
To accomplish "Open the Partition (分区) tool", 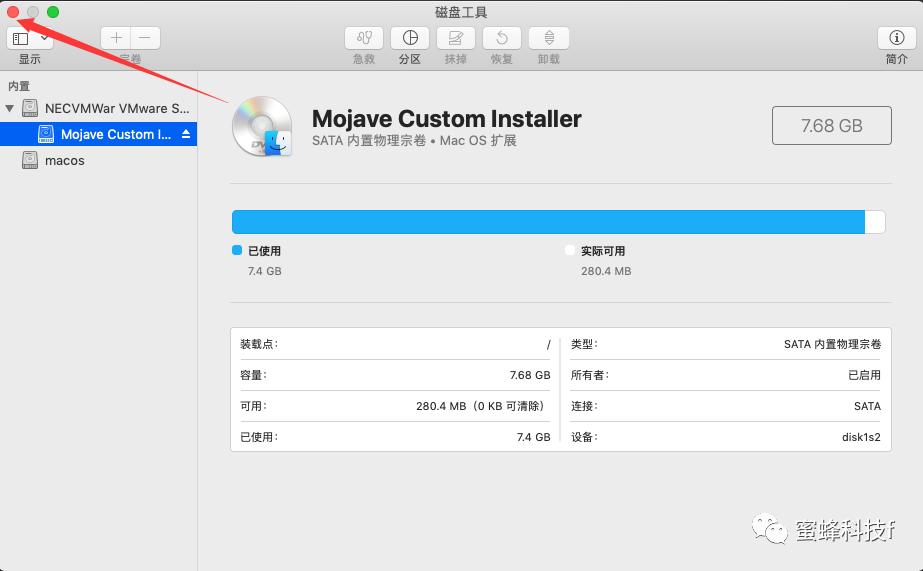I will tap(410, 38).
